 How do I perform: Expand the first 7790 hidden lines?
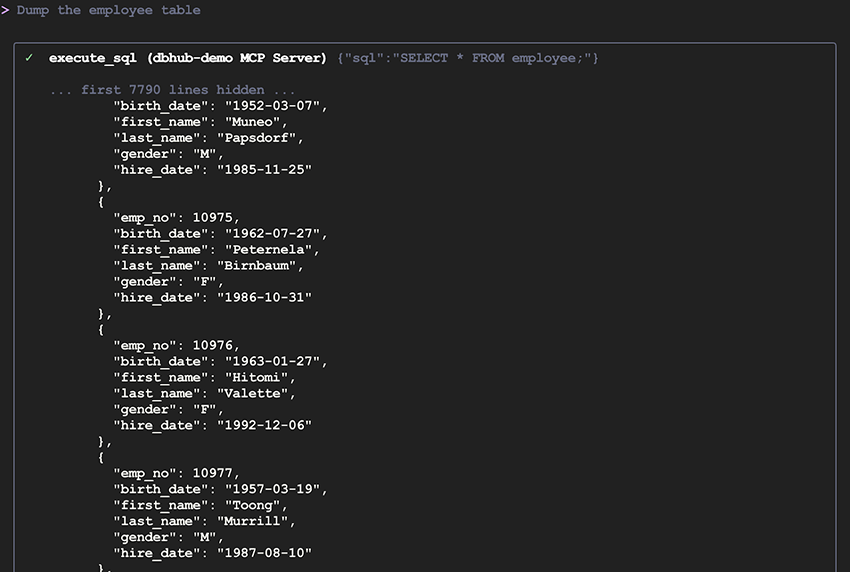click(x=172, y=90)
